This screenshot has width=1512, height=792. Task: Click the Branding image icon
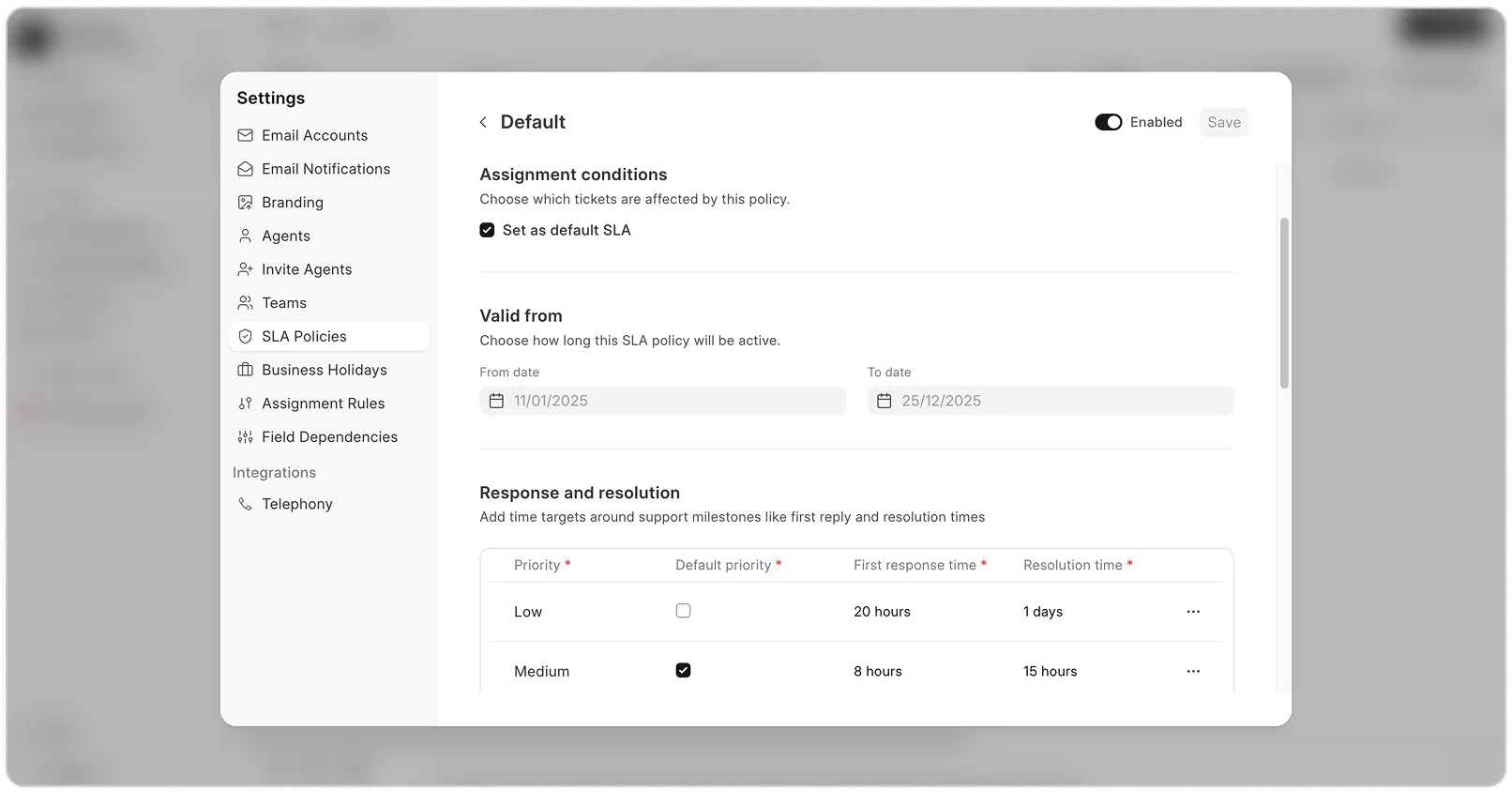coord(245,203)
